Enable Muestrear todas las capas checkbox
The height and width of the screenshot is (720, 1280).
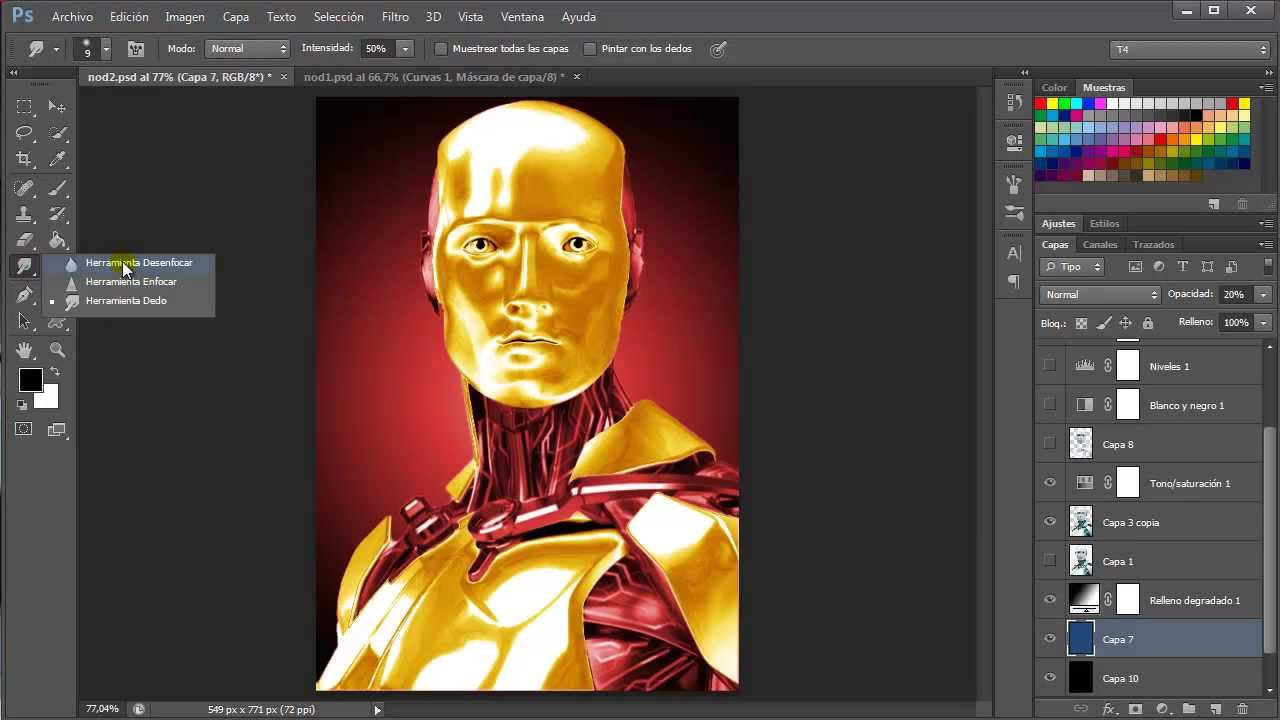441,49
